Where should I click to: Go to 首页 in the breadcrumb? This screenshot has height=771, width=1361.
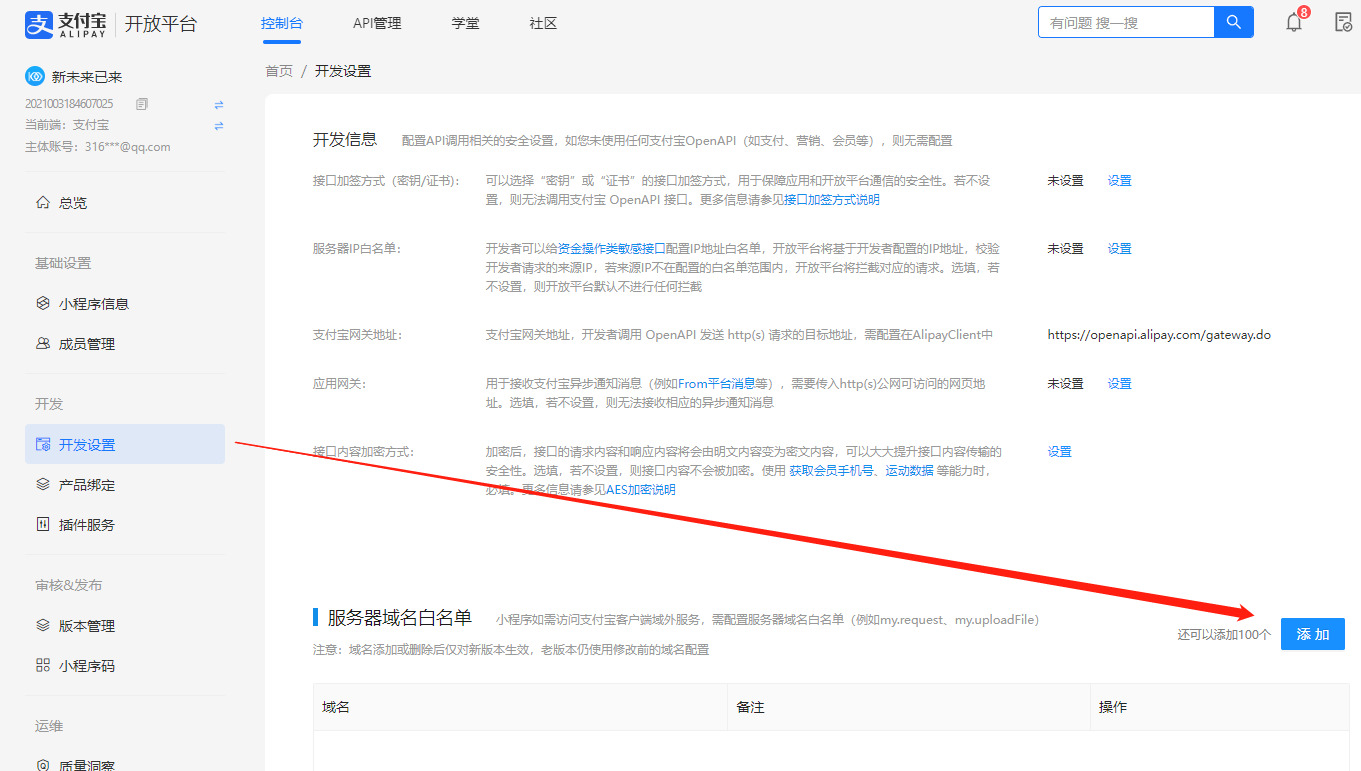[279, 71]
